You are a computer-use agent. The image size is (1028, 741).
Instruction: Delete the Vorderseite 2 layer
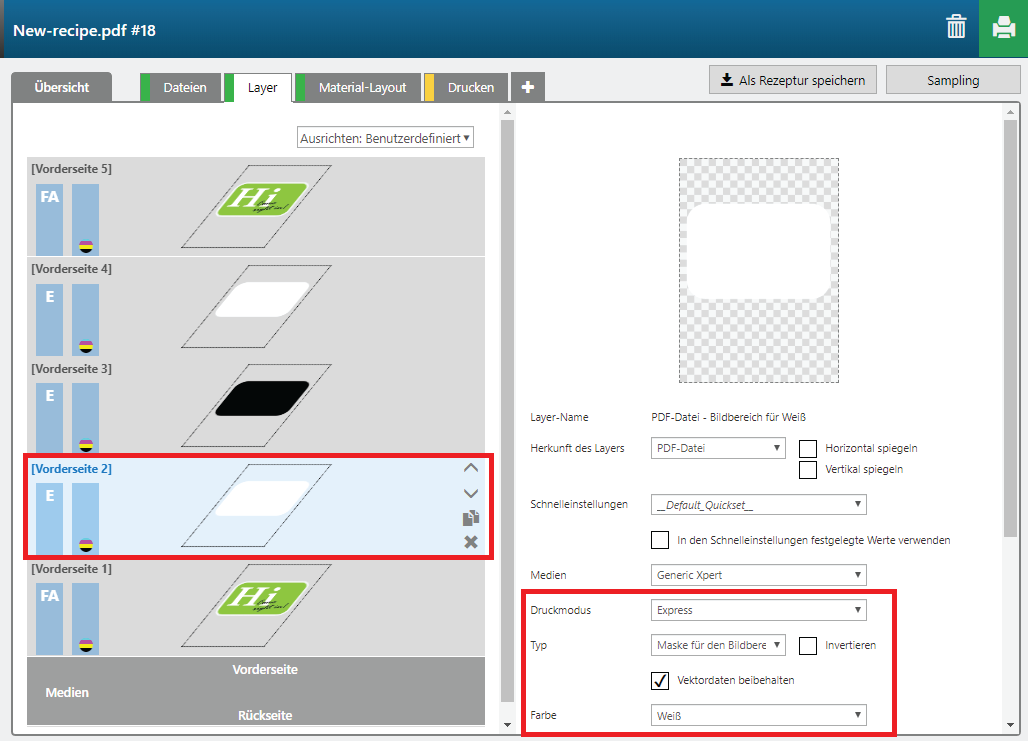pos(470,542)
